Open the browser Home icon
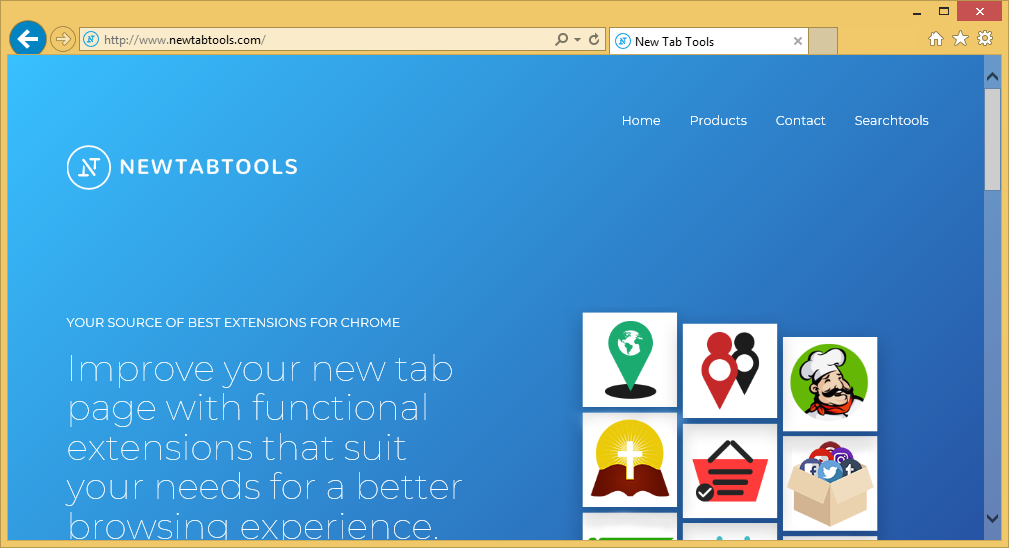Image resolution: width=1009 pixels, height=548 pixels. pyautogui.click(x=936, y=39)
